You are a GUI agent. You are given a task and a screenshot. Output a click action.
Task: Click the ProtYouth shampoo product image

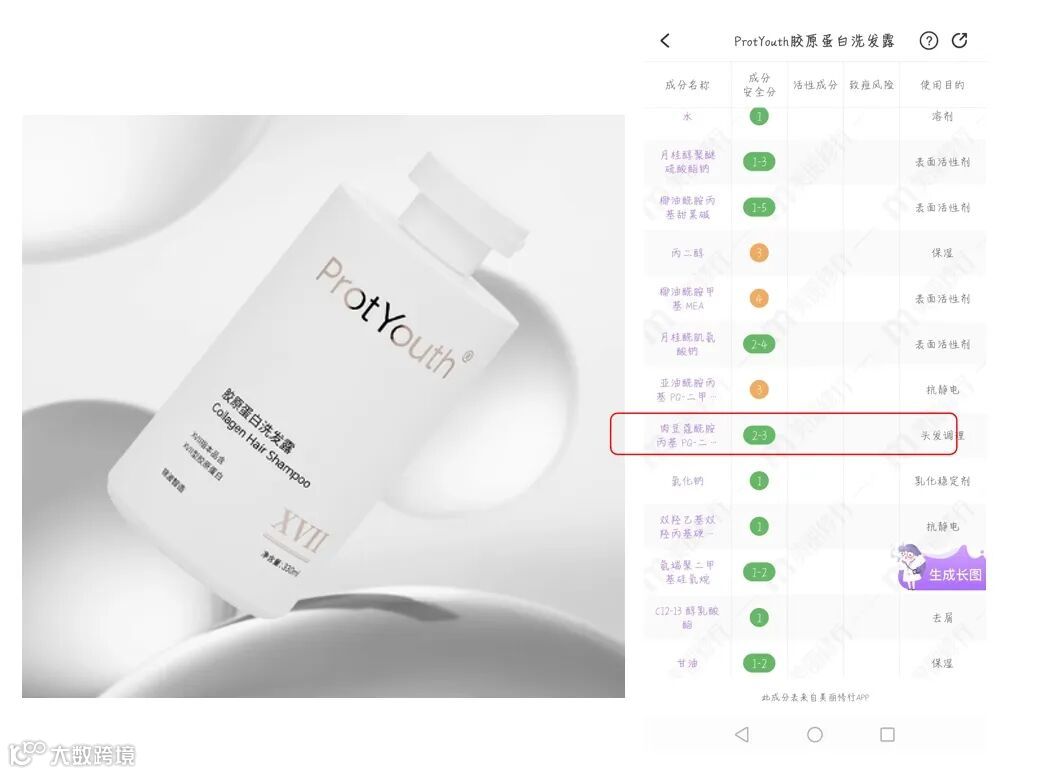(323, 406)
